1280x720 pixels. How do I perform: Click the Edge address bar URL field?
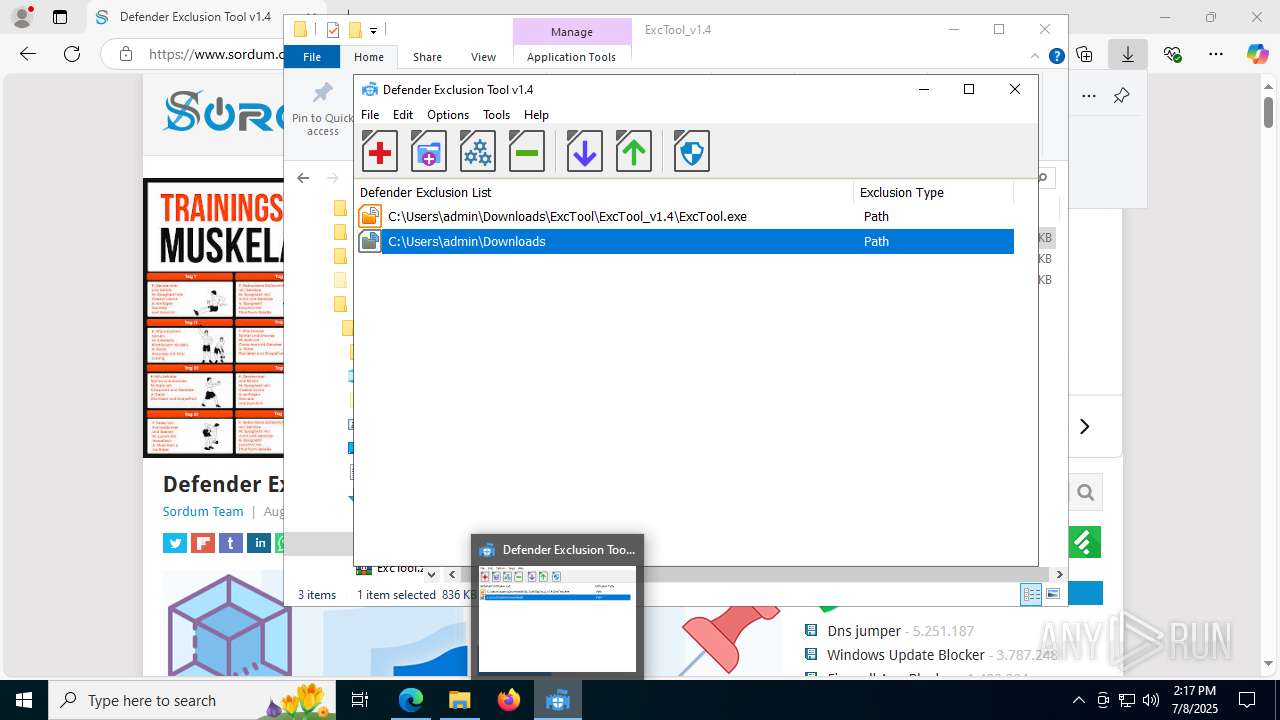[216, 54]
